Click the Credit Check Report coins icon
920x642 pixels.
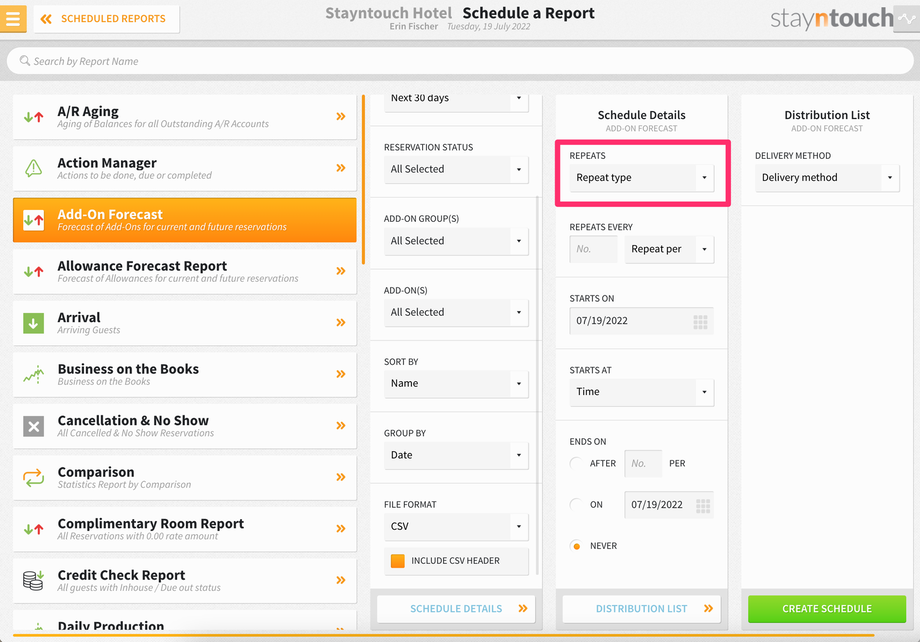pyautogui.click(x=33, y=580)
